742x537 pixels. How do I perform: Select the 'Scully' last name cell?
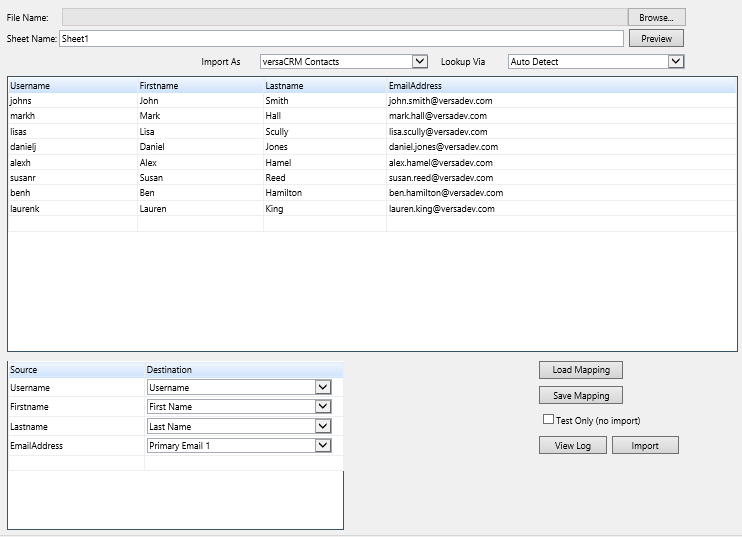point(325,132)
